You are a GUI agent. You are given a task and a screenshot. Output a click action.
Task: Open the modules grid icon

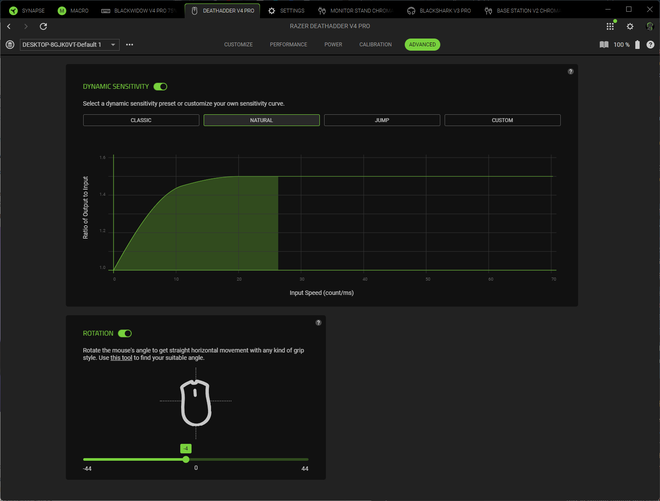click(610, 26)
